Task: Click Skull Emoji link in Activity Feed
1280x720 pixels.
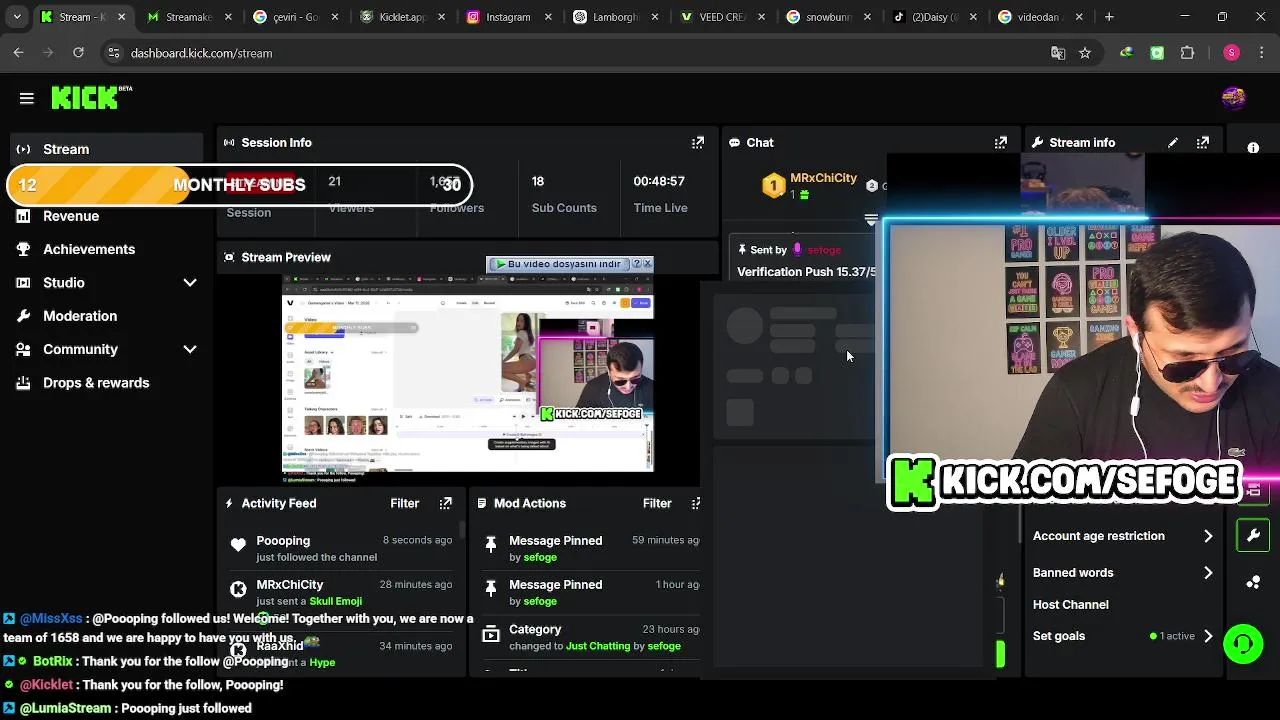Action: tap(335, 601)
